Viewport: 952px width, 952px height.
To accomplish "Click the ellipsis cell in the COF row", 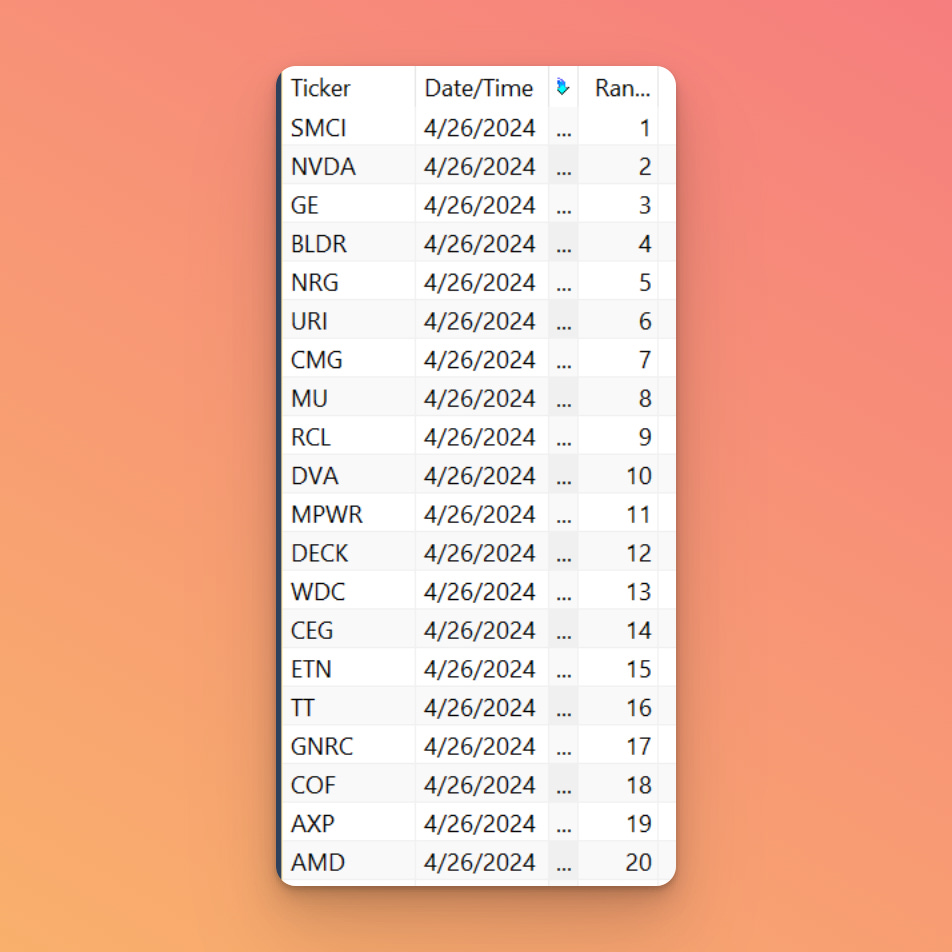I will click(x=563, y=784).
